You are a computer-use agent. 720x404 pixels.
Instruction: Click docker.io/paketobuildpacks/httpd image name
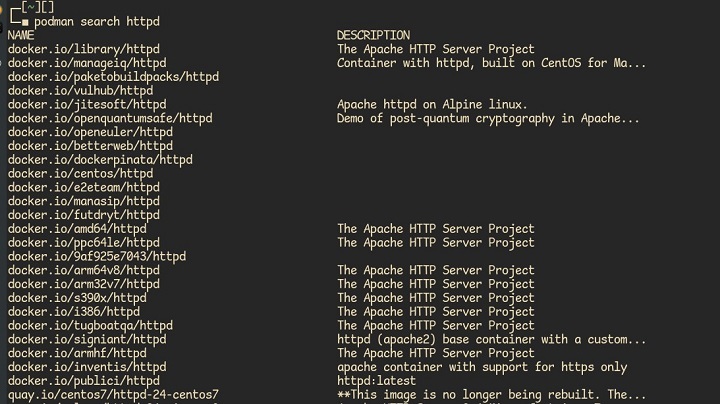point(113,77)
